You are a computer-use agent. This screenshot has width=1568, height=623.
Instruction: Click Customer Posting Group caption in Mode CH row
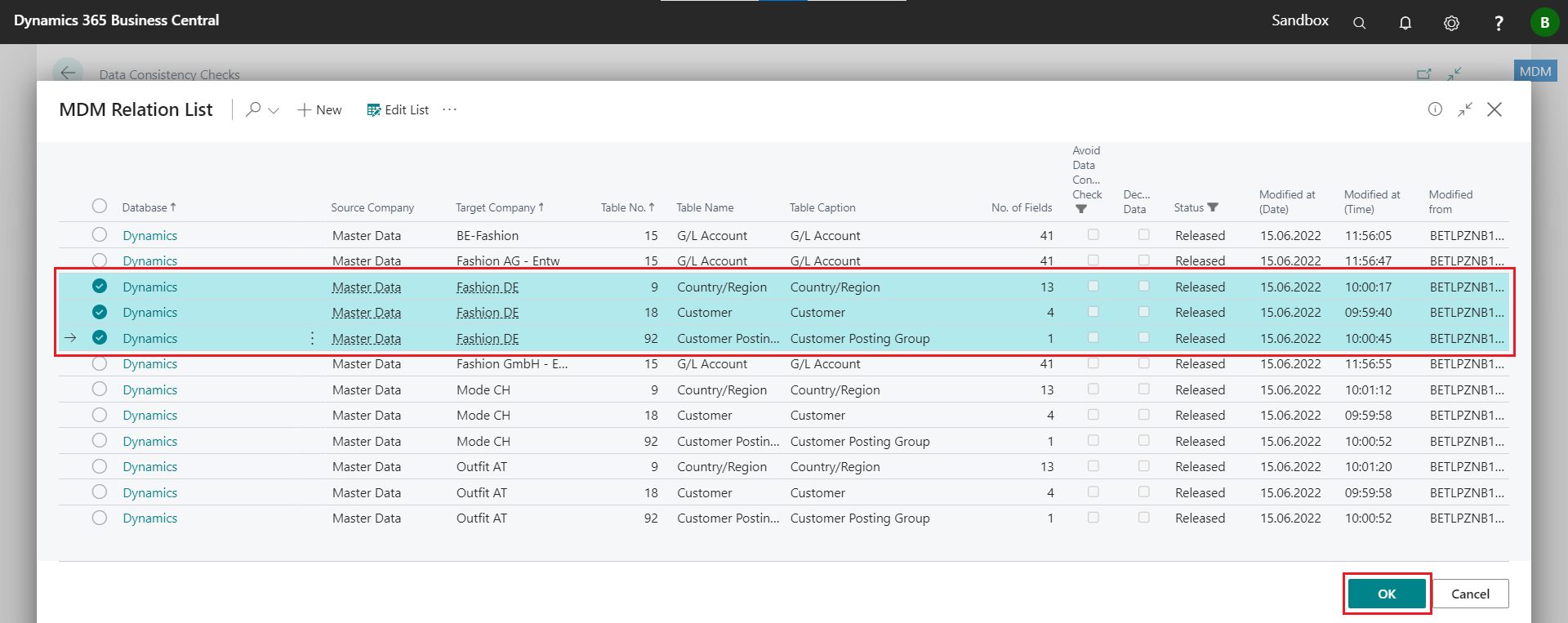coord(860,441)
